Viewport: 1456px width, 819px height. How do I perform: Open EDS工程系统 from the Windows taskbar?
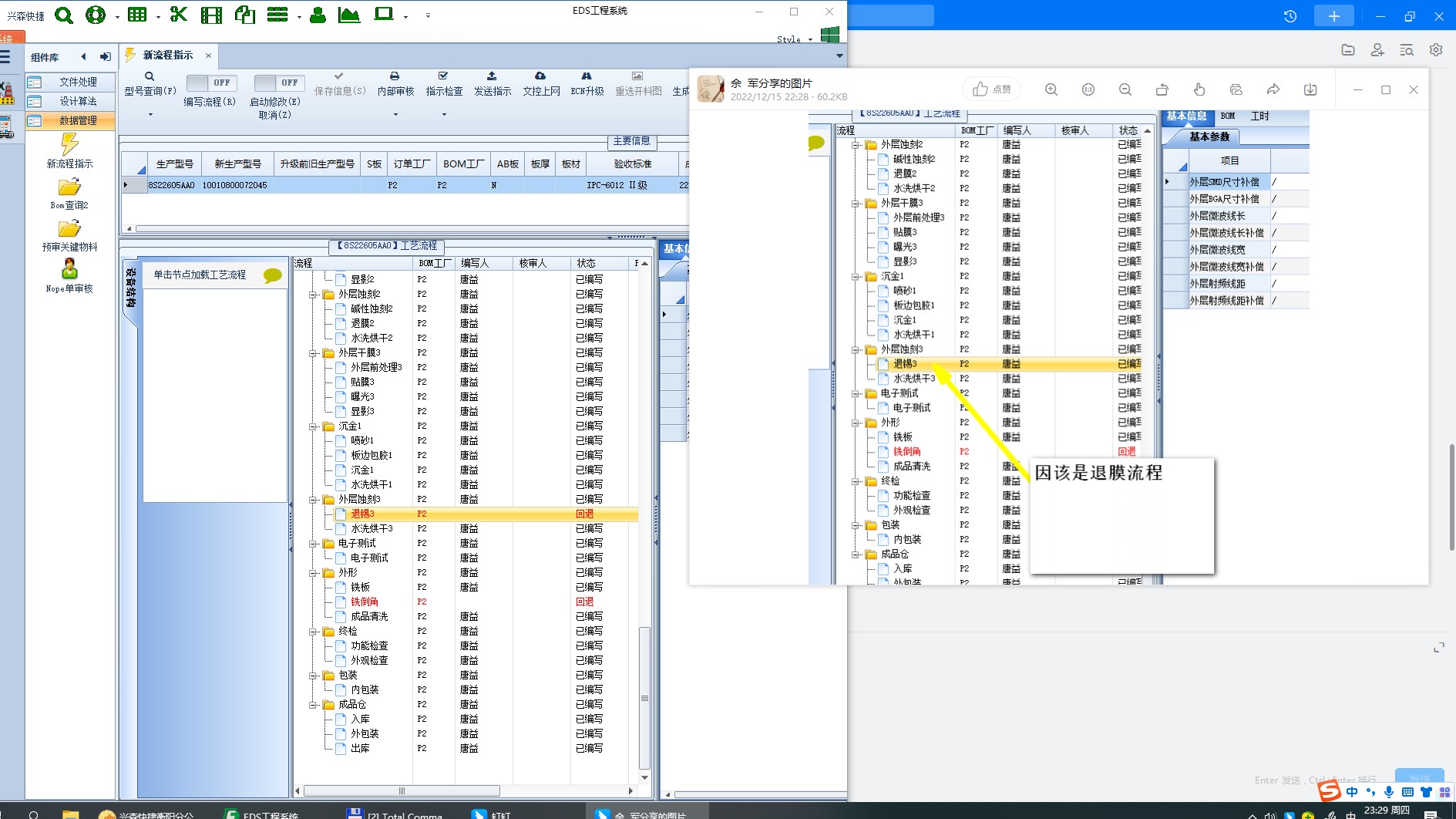261,814
